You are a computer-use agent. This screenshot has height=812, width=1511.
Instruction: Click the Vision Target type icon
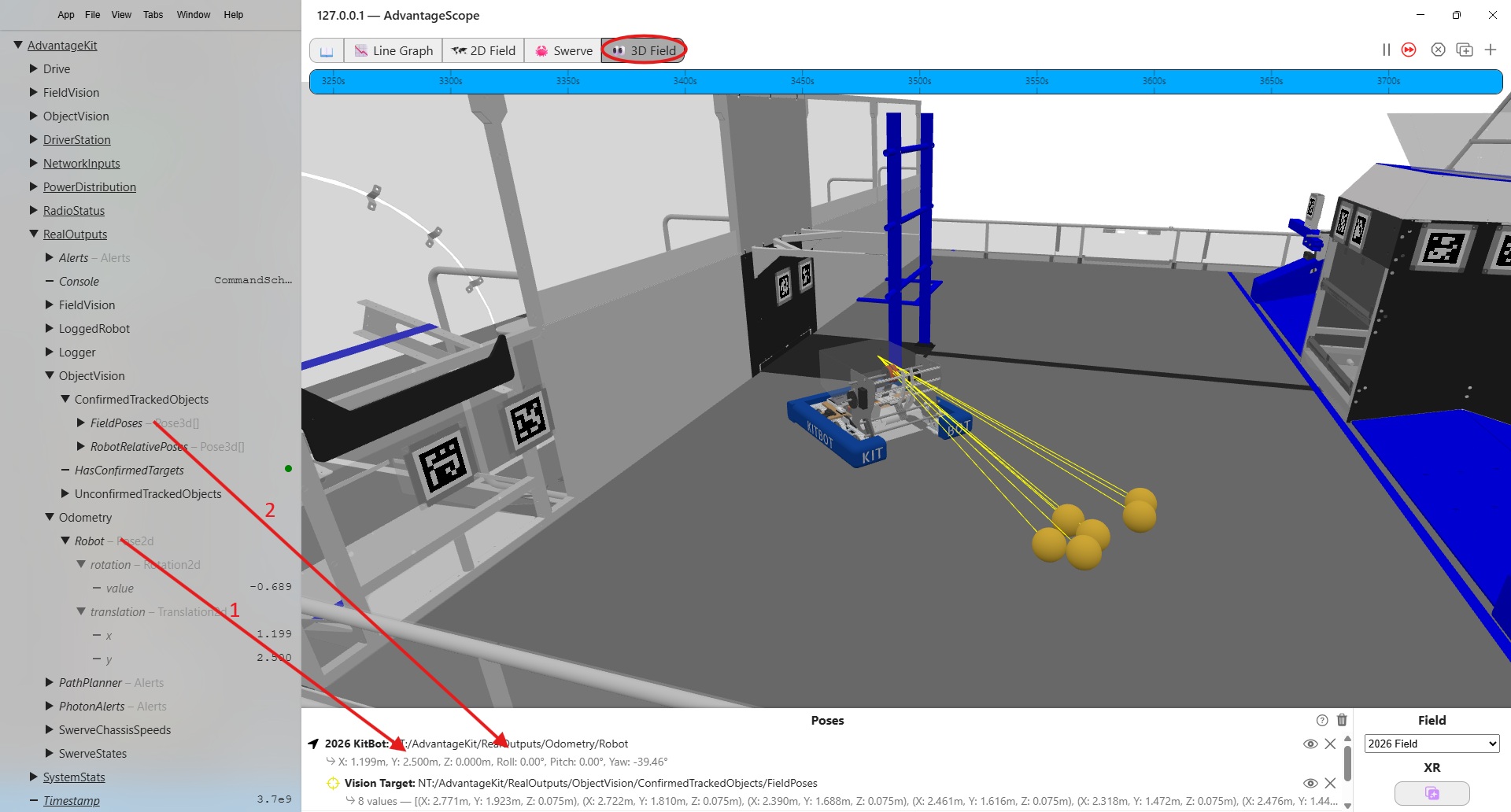pyautogui.click(x=333, y=783)
